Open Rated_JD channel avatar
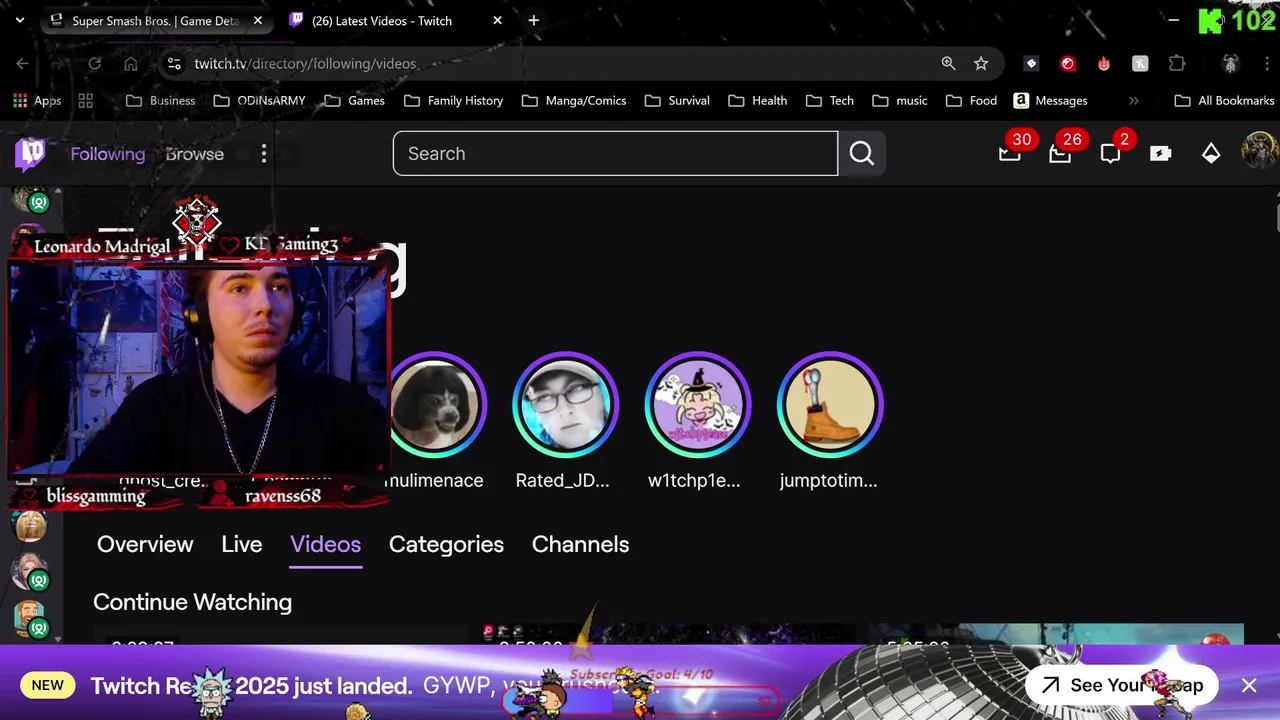Image resolution: width=1280 pixels, height=720 pixels. [x=565, y=404]
